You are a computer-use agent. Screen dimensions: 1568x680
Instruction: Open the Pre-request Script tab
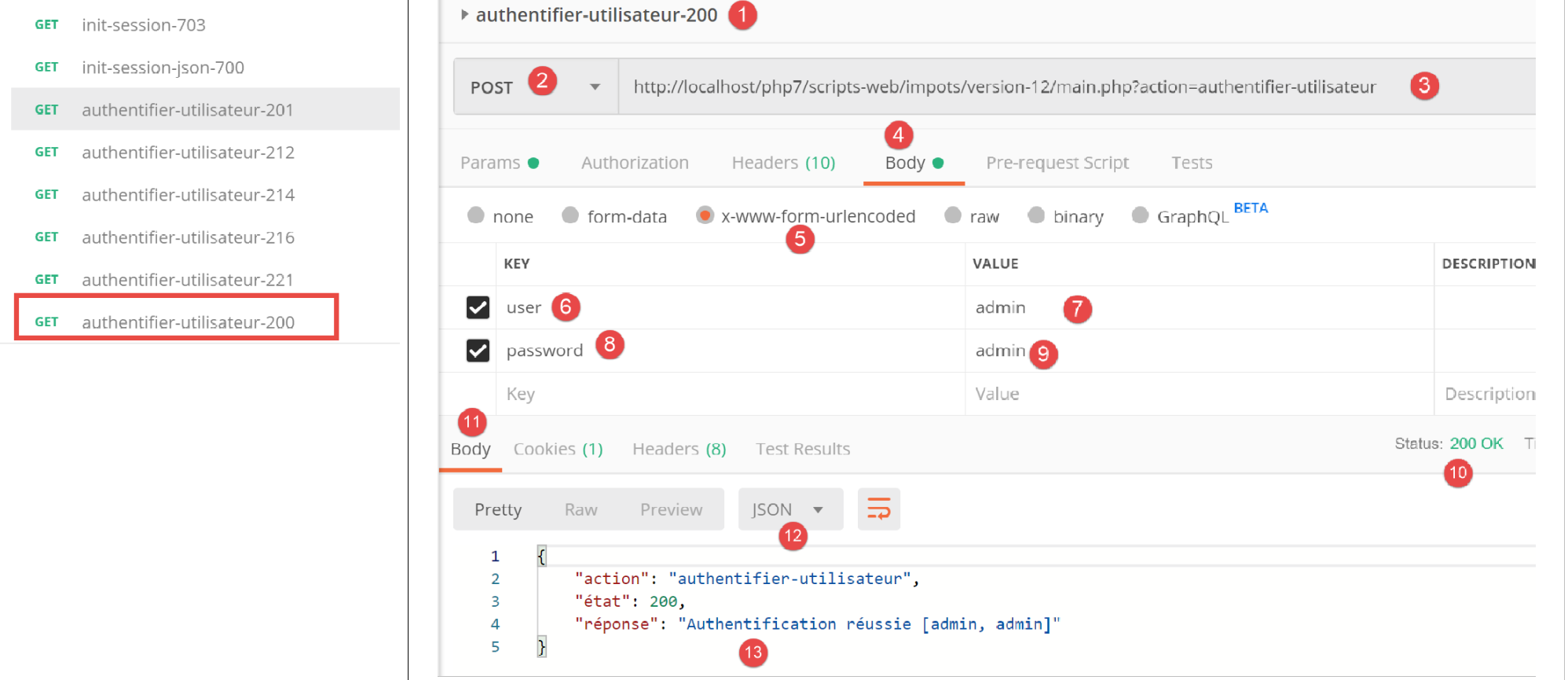(1057, 163)
